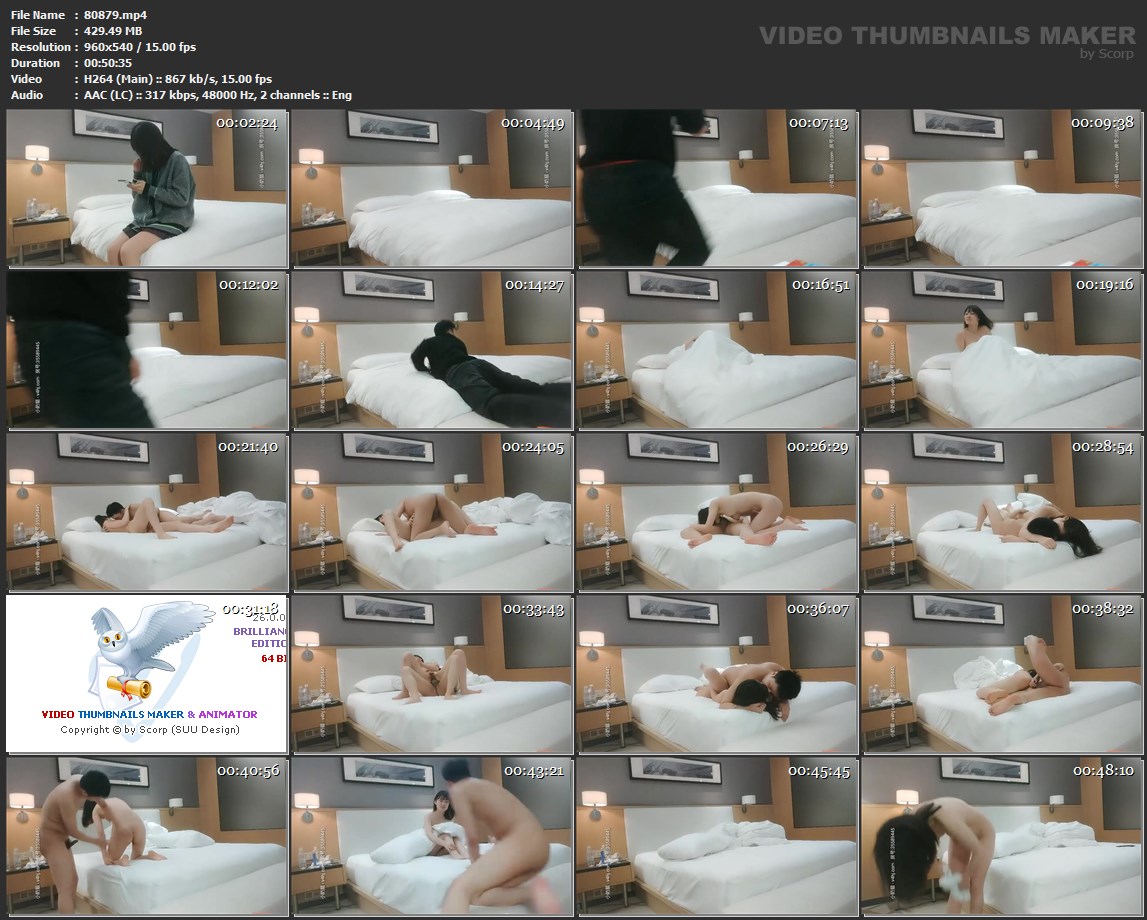Select the thumbnail stamped 00:04:49
This screenshot has height=920, width=1147.
(432, 189)
